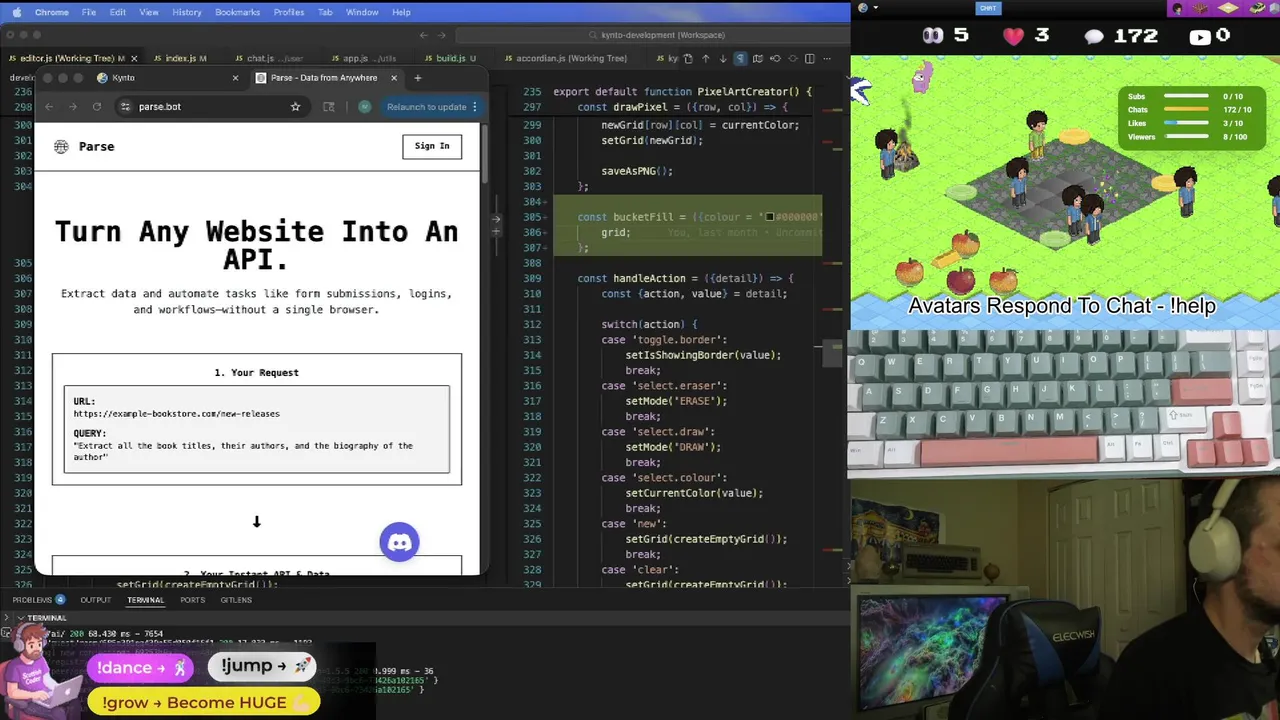Click the blue CHAT button in game

pos(988,8)
